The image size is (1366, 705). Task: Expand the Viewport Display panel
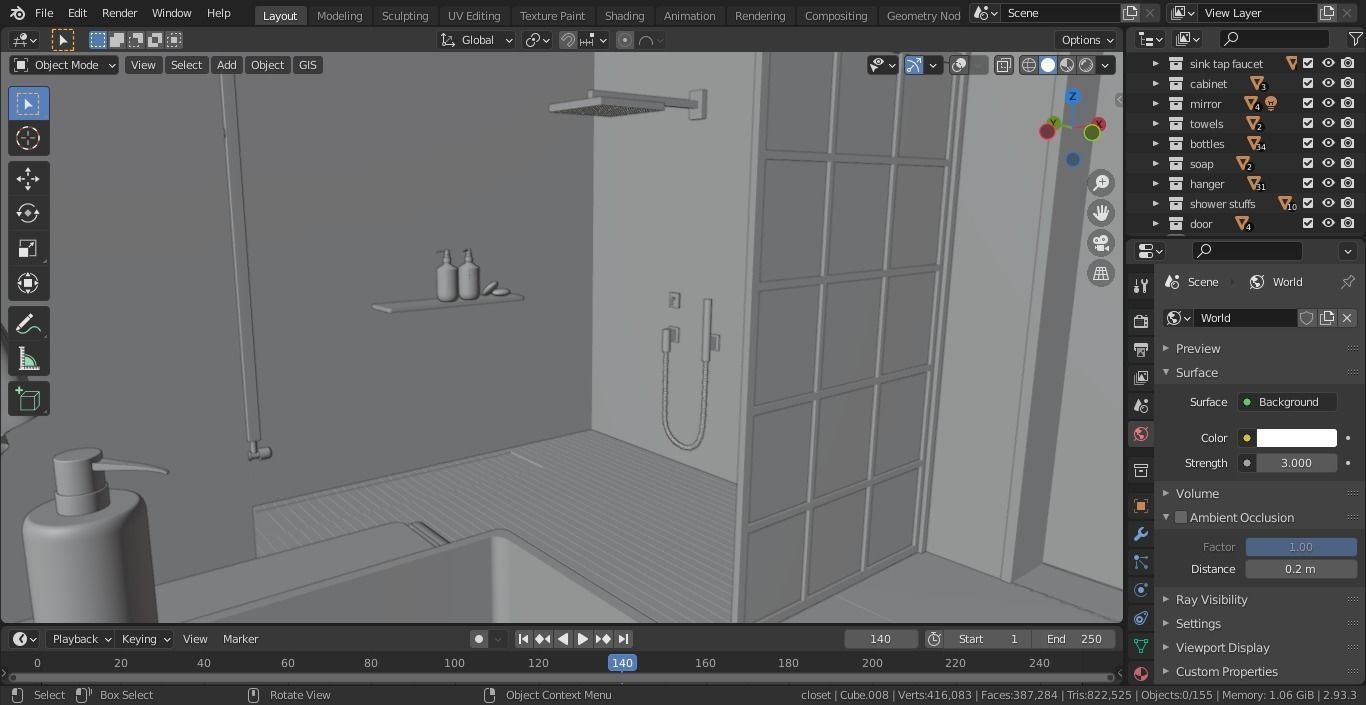pyautogui.click(x=1222, y=647)
